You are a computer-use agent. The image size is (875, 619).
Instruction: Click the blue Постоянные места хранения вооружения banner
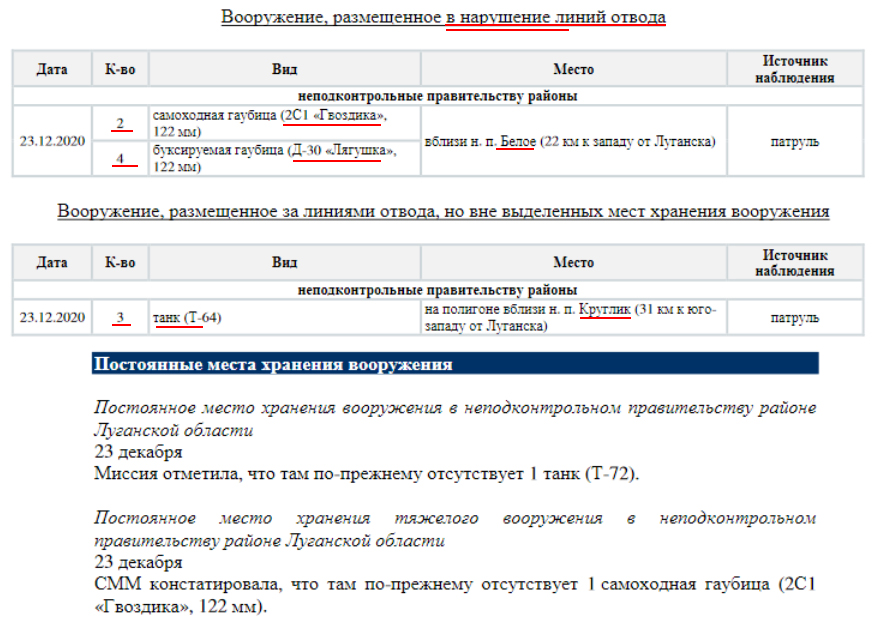pos(455,363)
